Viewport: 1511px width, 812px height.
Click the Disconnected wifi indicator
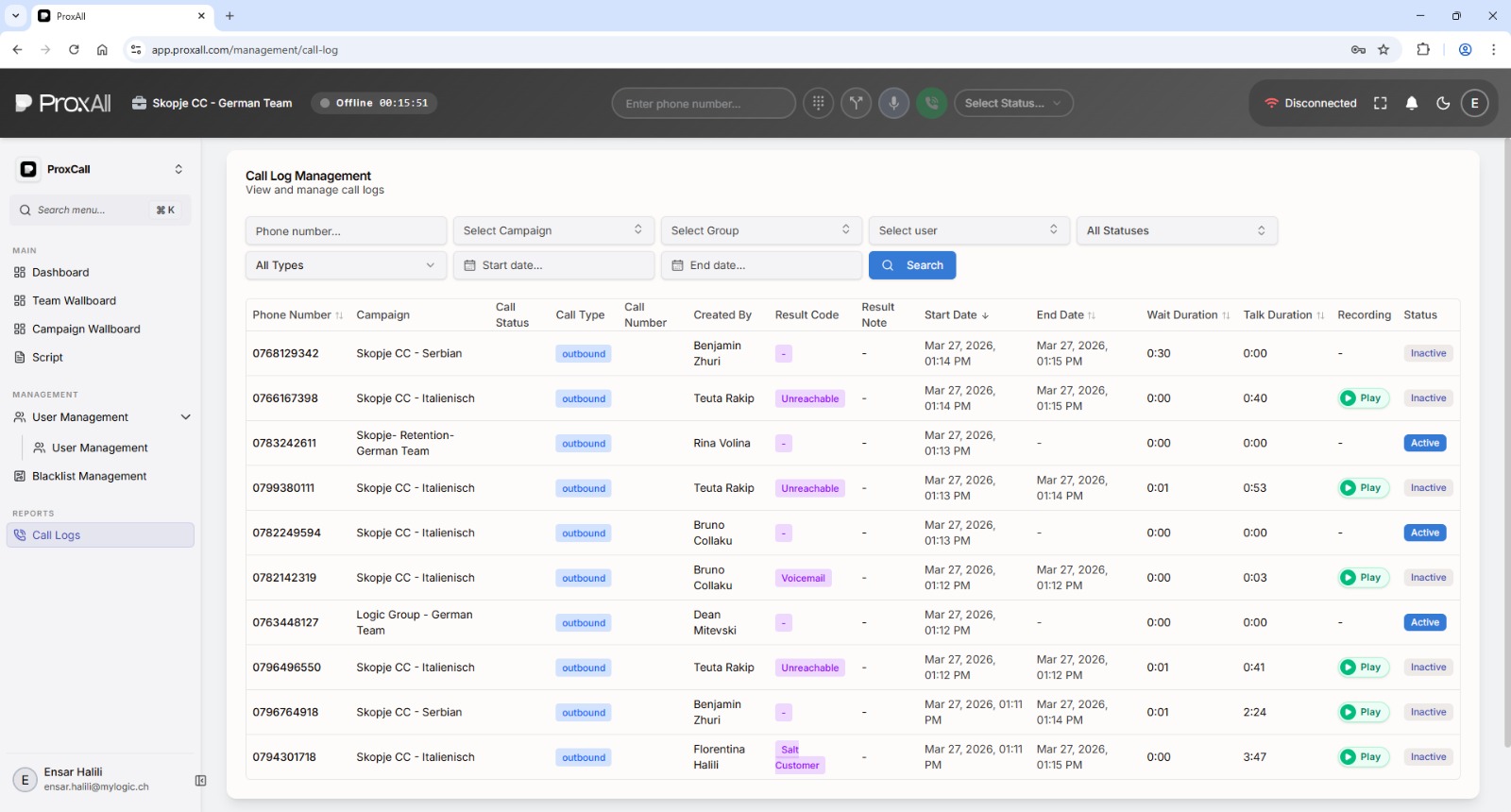click(1310, 103)
